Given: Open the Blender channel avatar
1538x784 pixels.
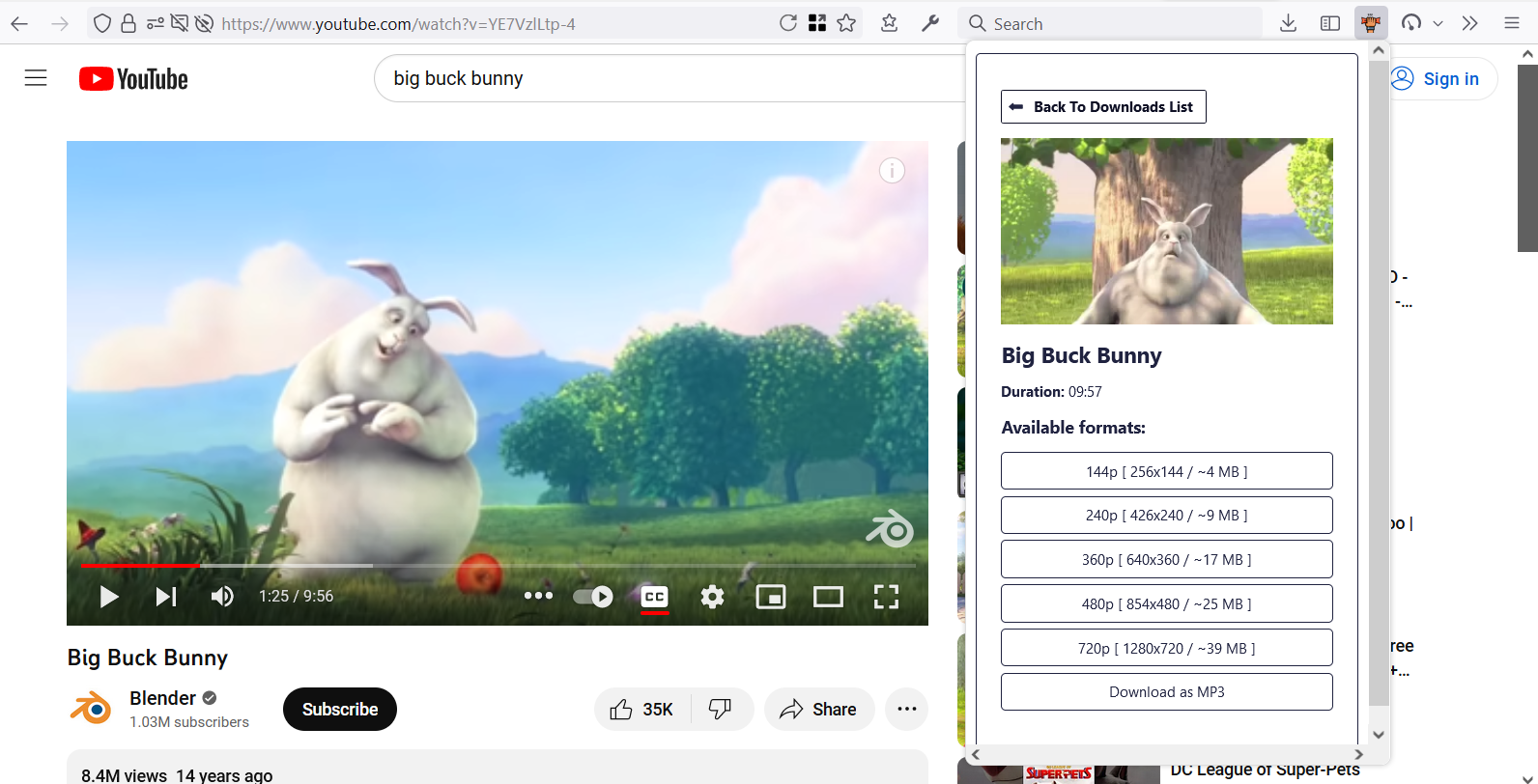Looking at the screenshot, I should [x=91, y=709].
